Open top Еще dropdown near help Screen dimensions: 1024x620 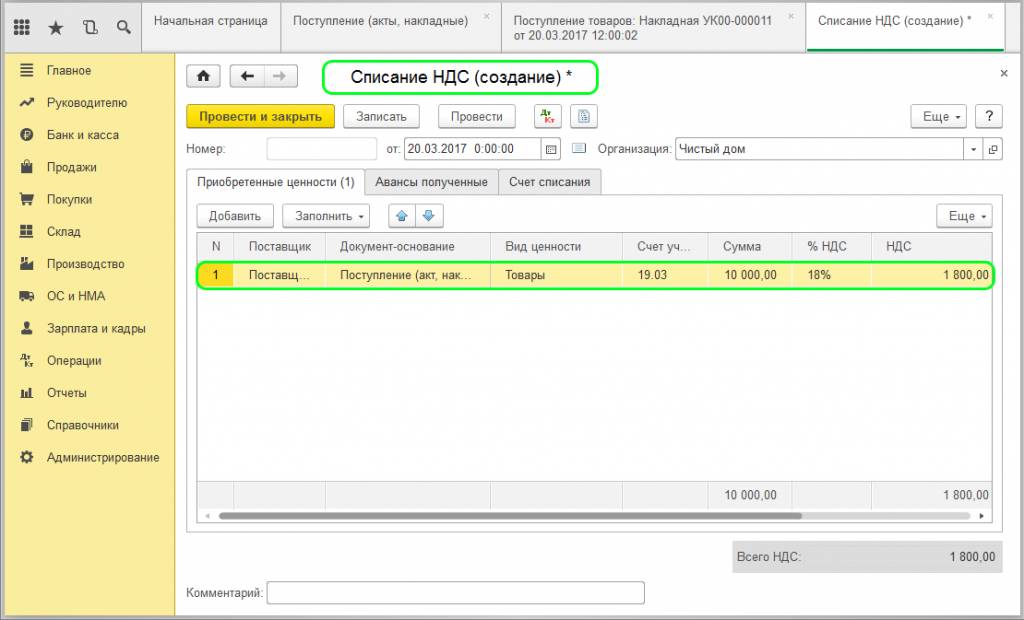click(x=938, y=116)
